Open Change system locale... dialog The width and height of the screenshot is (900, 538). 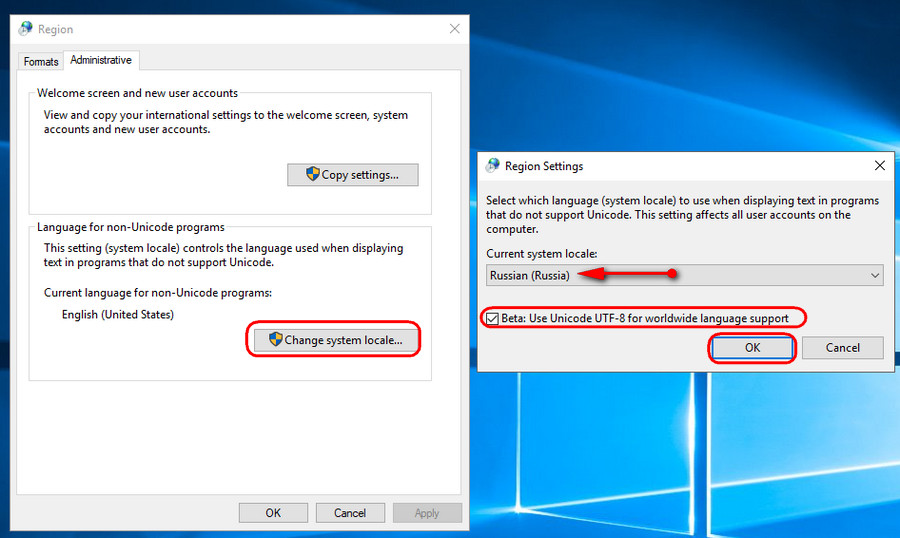click(x=334, y=340)
